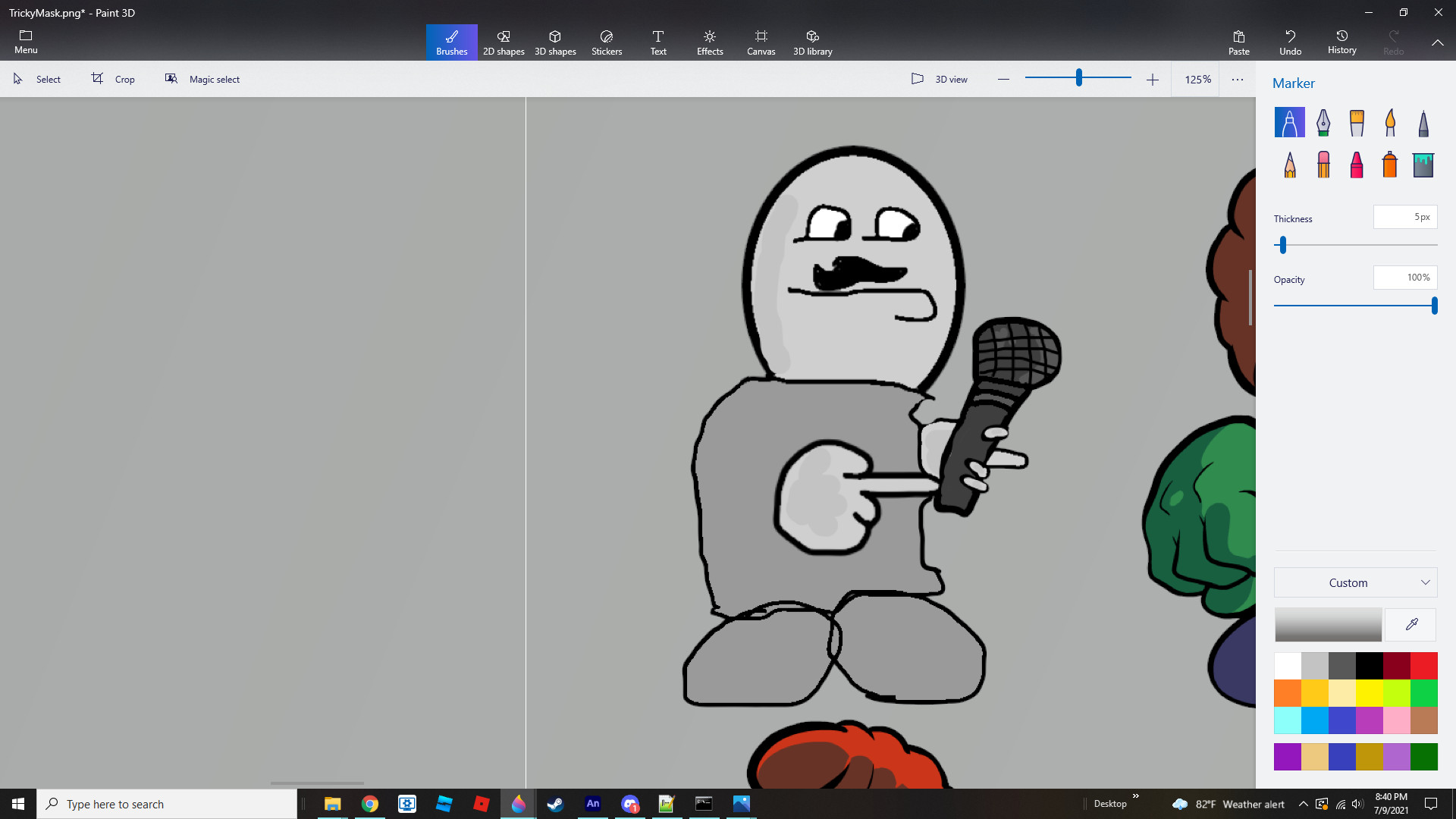Activate the eyedropper color picker
The height and width of the screenshot is (819, 1456).
coord(1411,625)
